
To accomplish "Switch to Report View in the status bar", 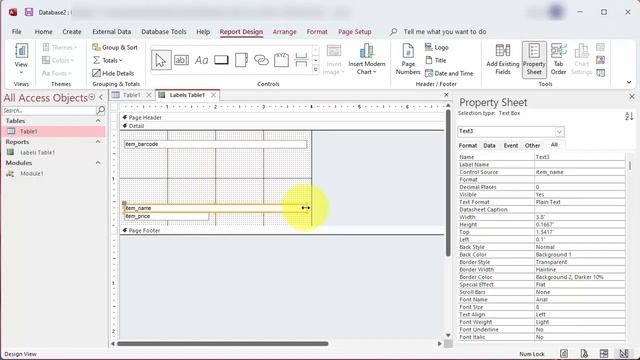I will click(564, 353).
